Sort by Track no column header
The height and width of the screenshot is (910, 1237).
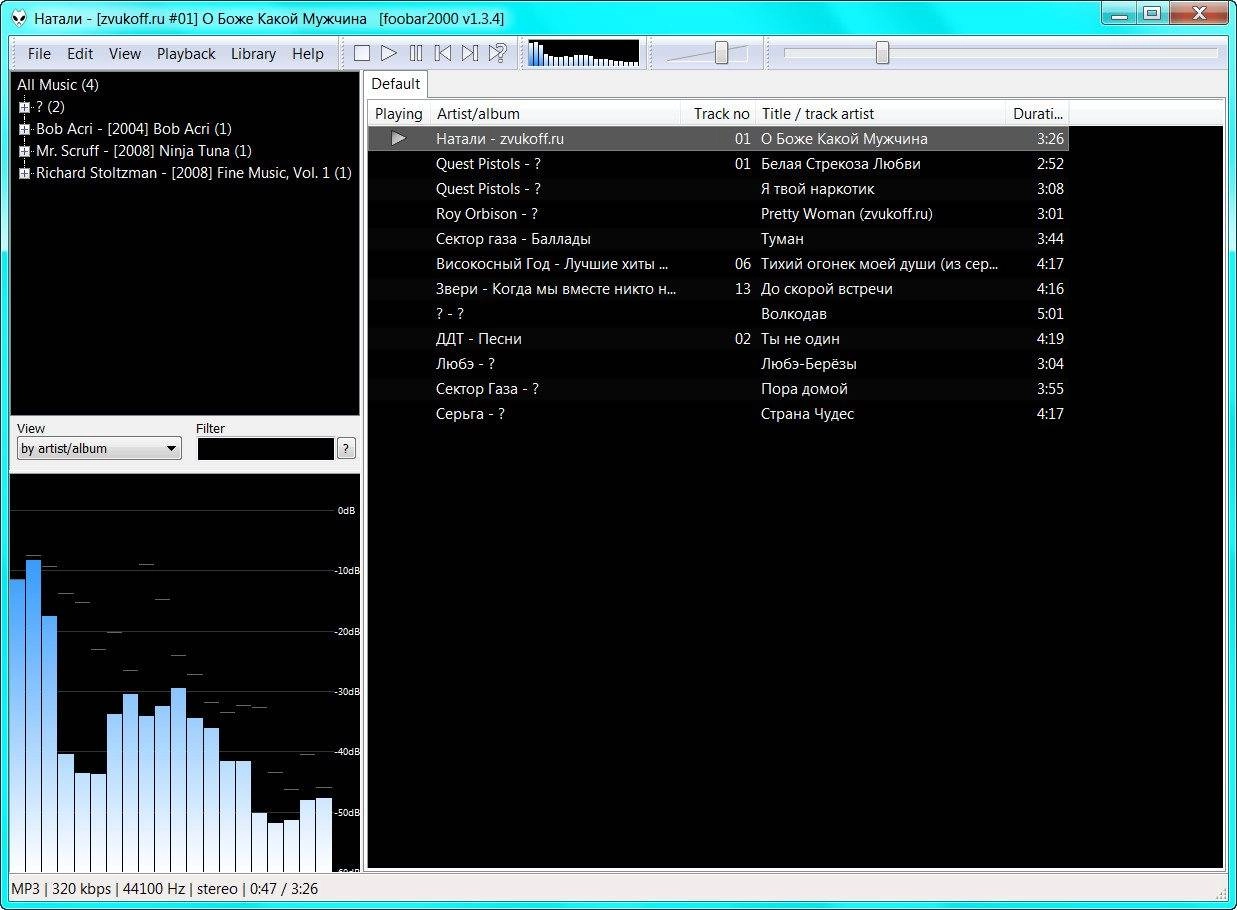718,114
